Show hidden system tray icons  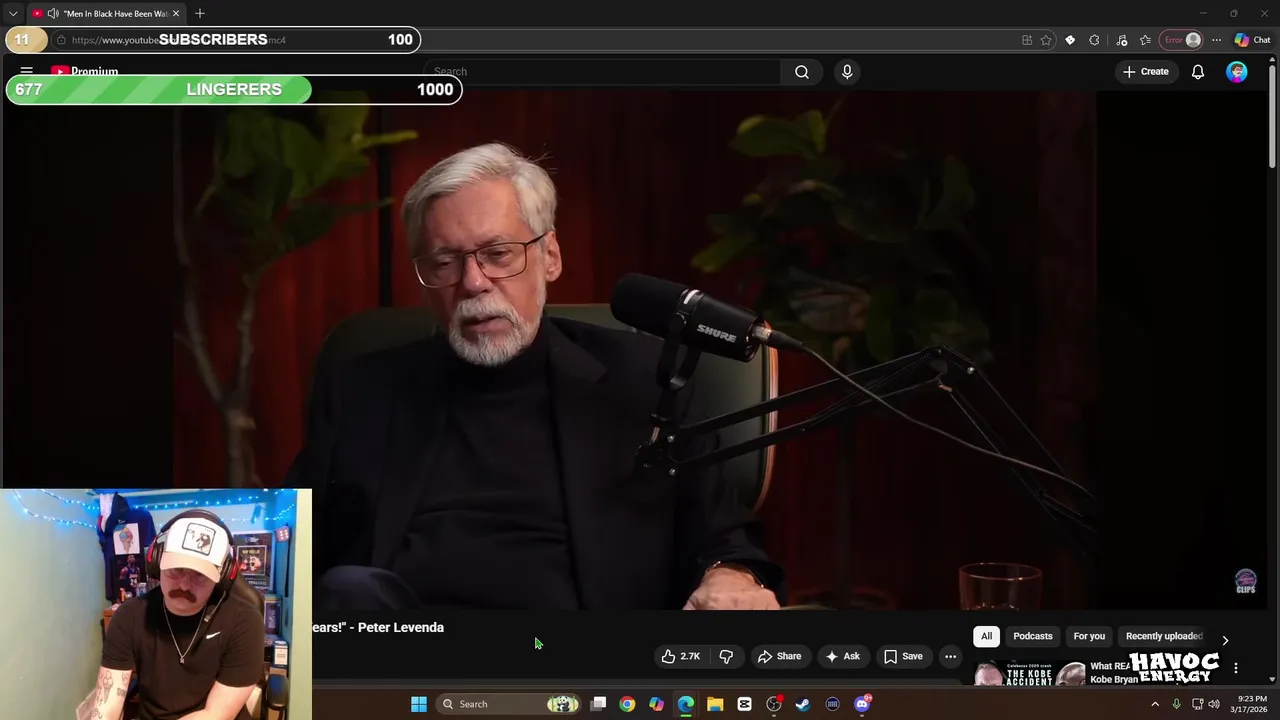pyautogui.click(x=1155, y=704)
